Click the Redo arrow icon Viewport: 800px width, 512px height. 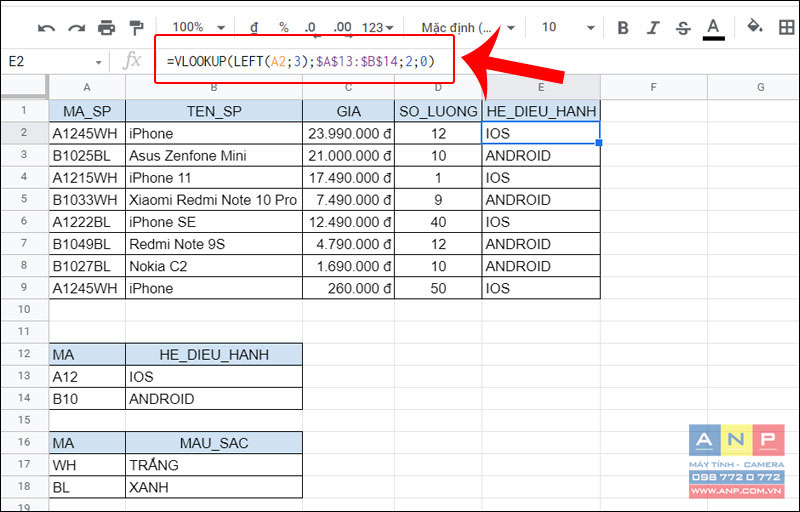point(77,29)
